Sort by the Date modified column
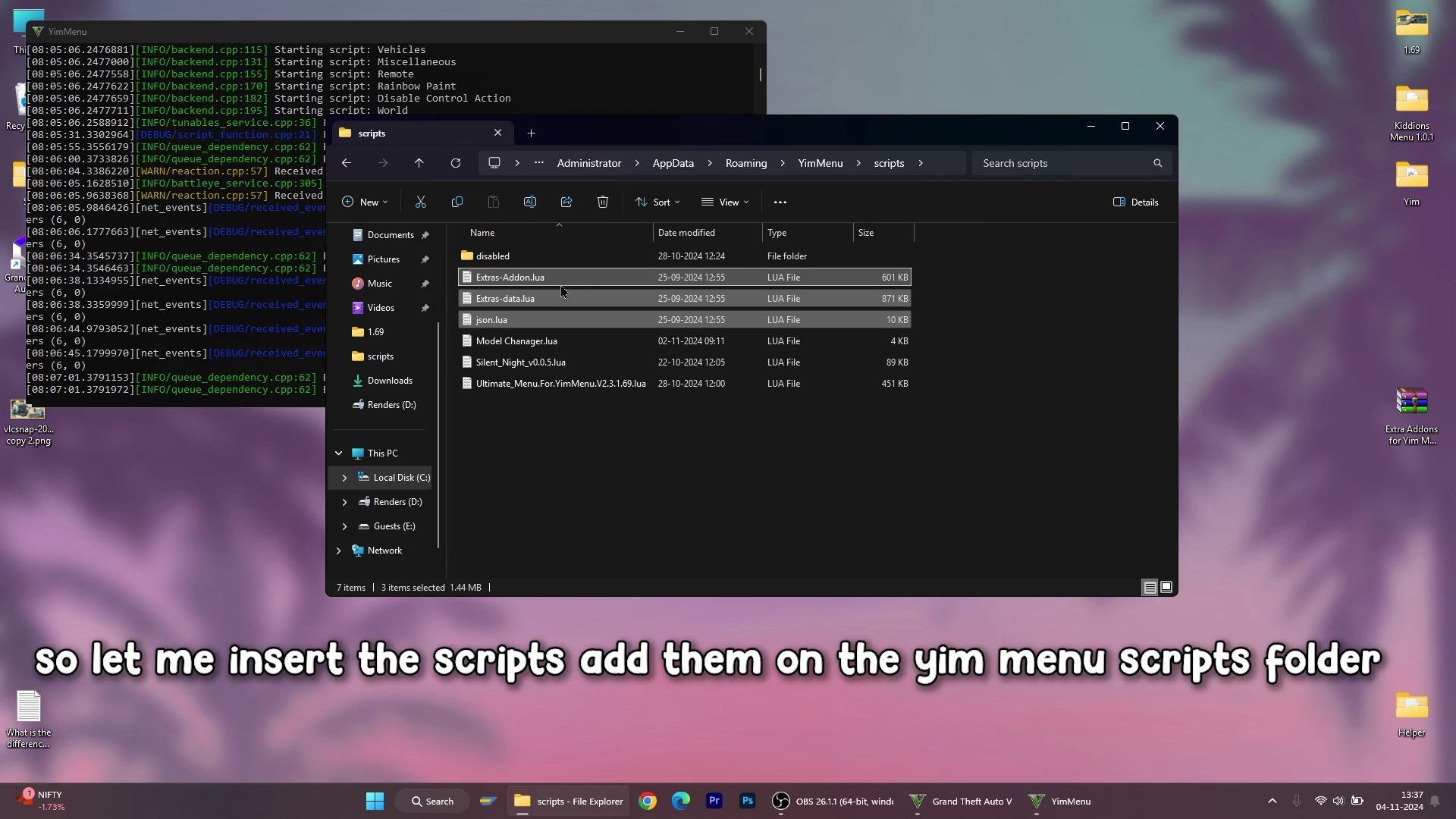1456x819 pixels. [x=708, y=233]
